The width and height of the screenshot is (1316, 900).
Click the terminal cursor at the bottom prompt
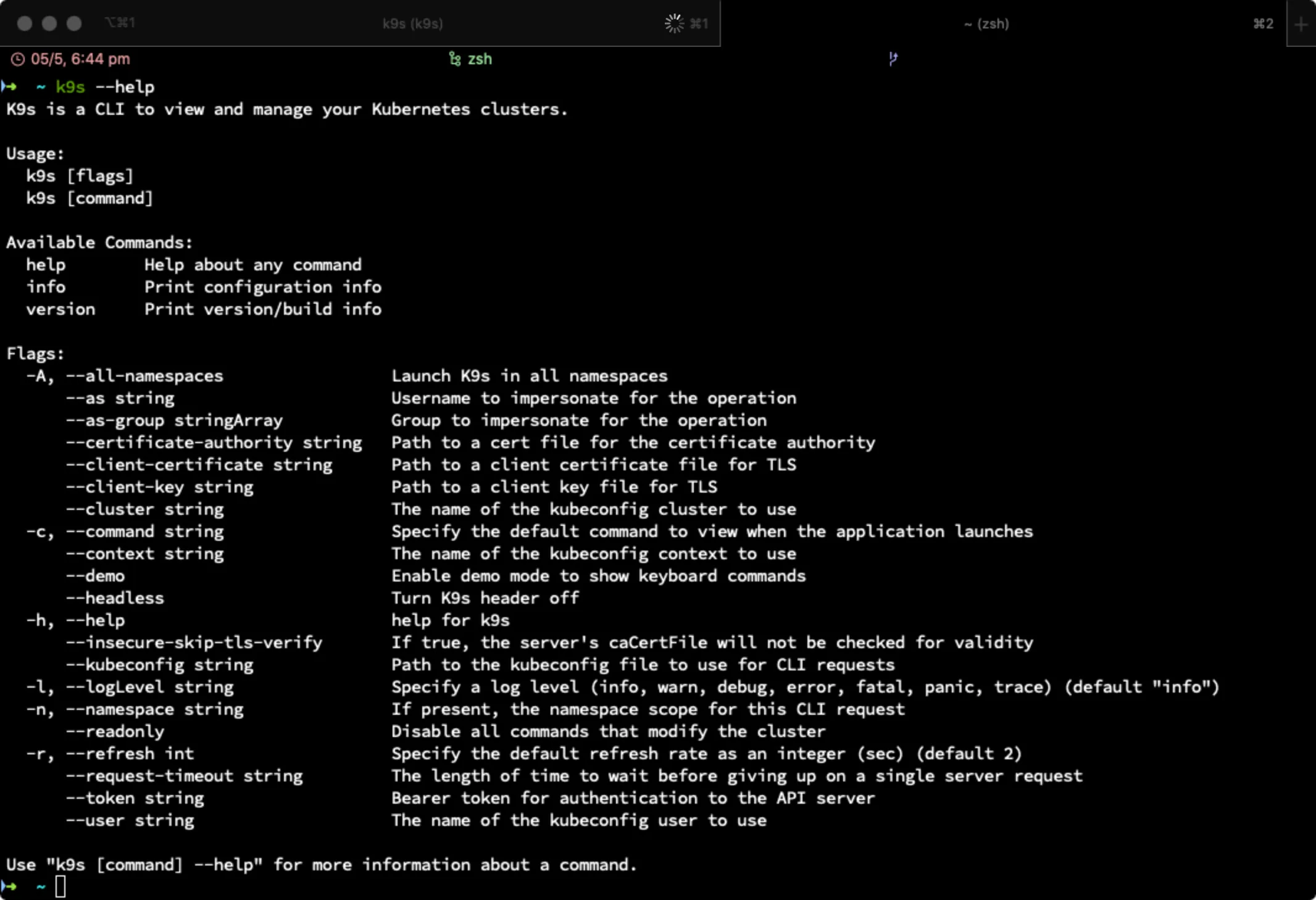(x=60, y=887)
